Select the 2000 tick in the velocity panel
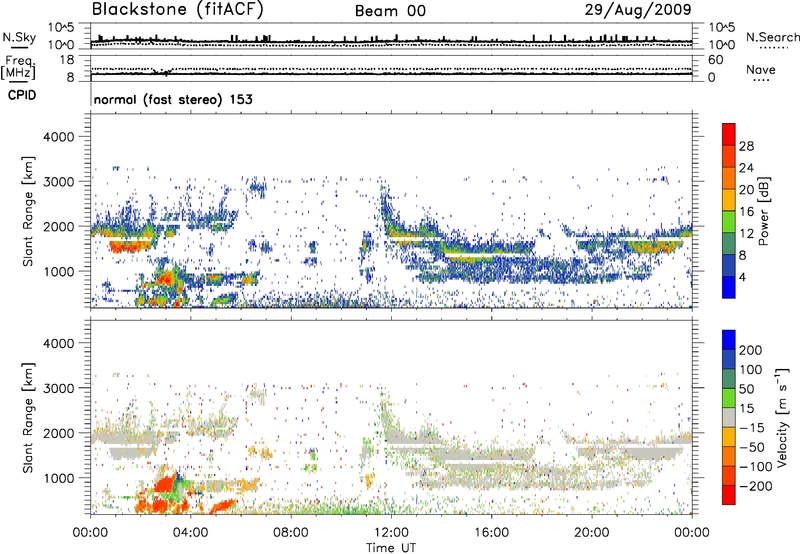800x554 pixels. point(59,433)
